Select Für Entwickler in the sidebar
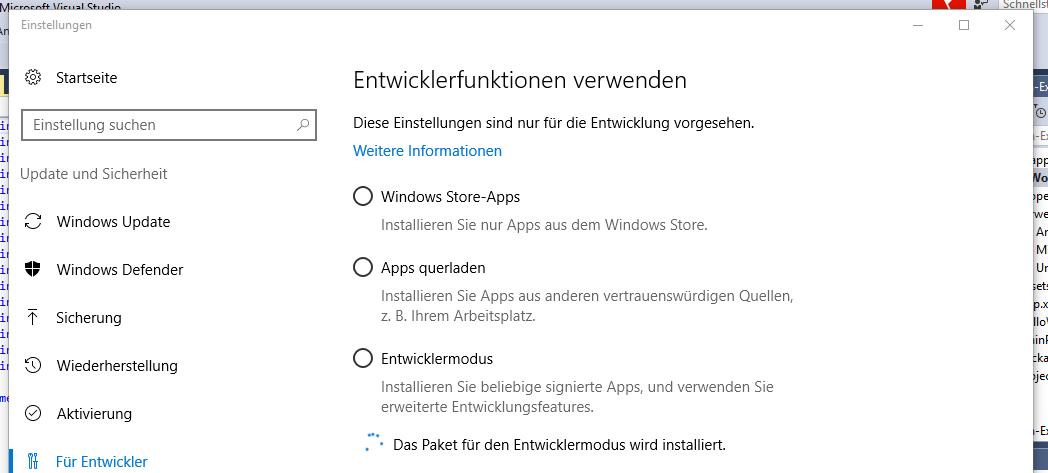This screenshot has height=473, width=1048. pos(101,461)
